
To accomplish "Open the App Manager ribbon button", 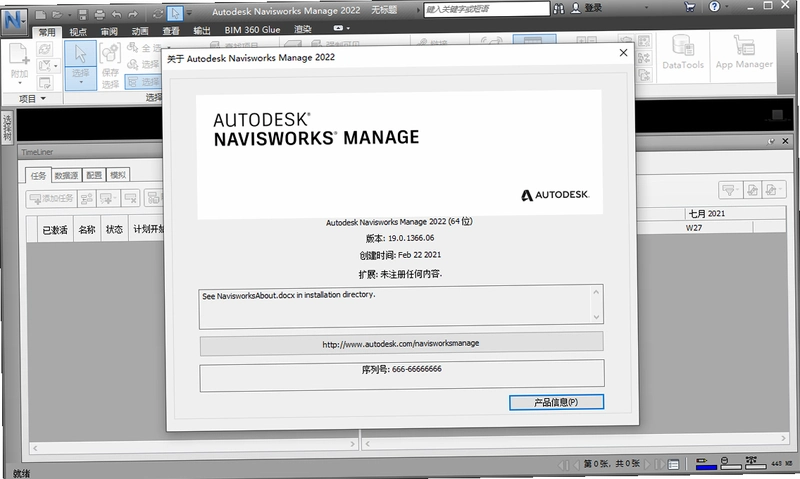I will coord(744,52).
